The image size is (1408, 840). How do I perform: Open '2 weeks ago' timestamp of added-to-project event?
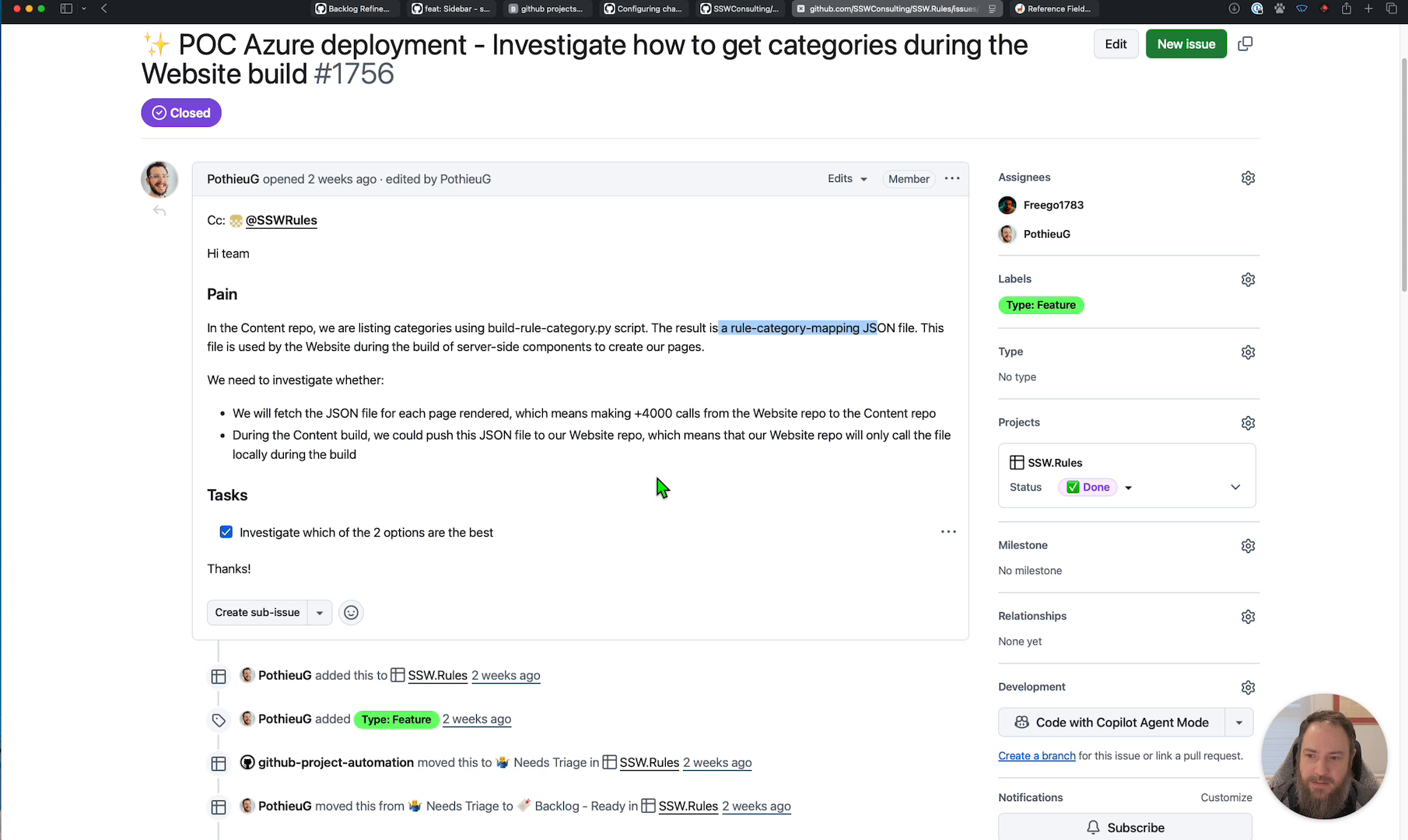[x=506, y=676]
